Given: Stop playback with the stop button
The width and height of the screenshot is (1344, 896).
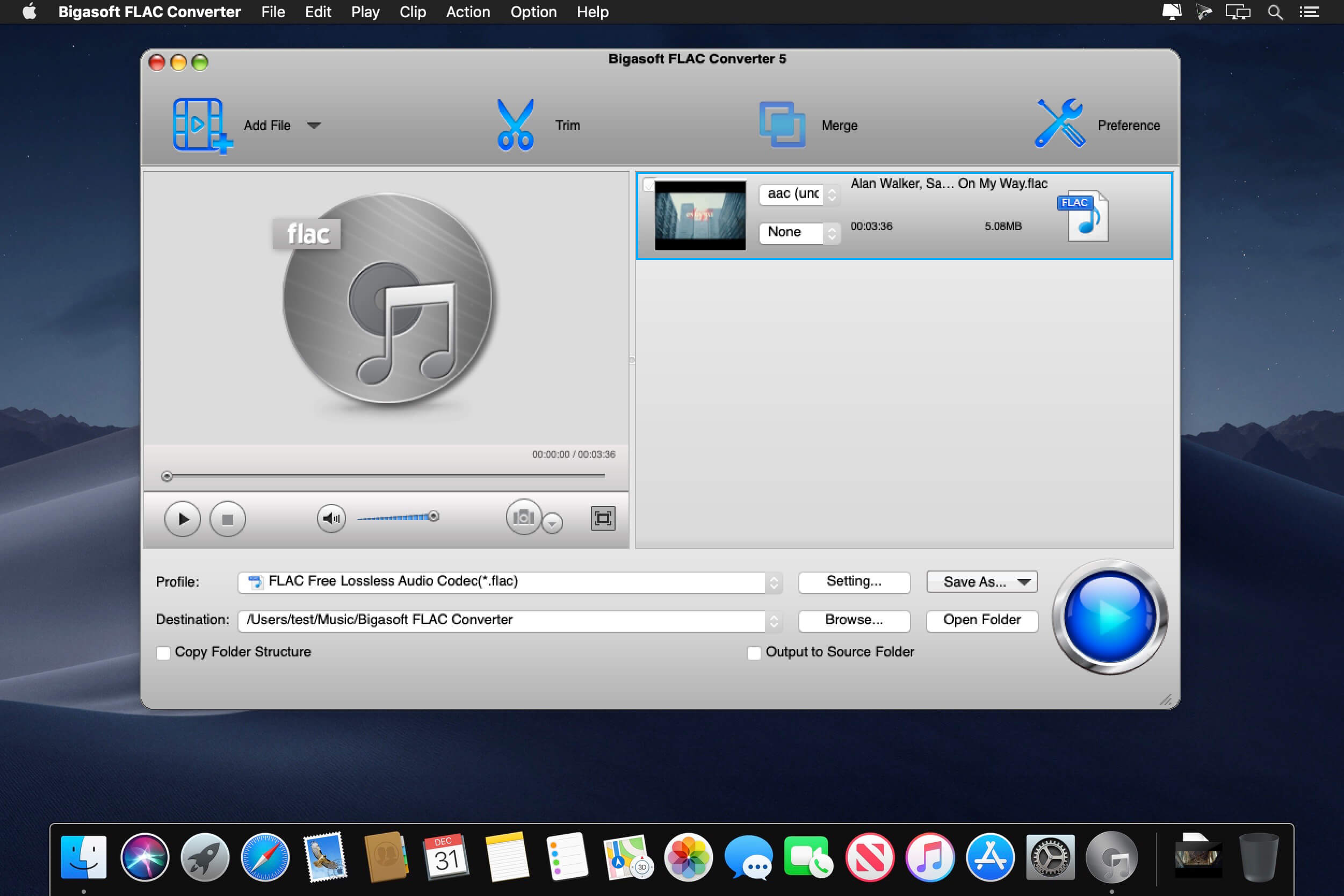Looking at the screenshot, I should [x=227, y=519].
